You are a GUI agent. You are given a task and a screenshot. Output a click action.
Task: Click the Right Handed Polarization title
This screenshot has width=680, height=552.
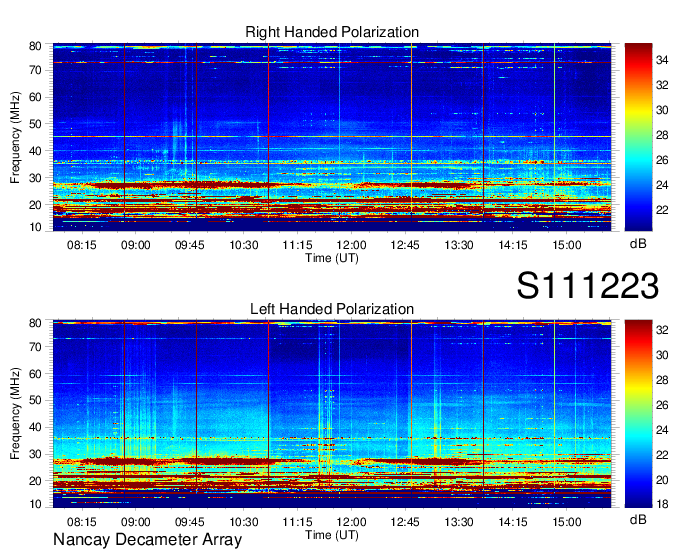332,32
